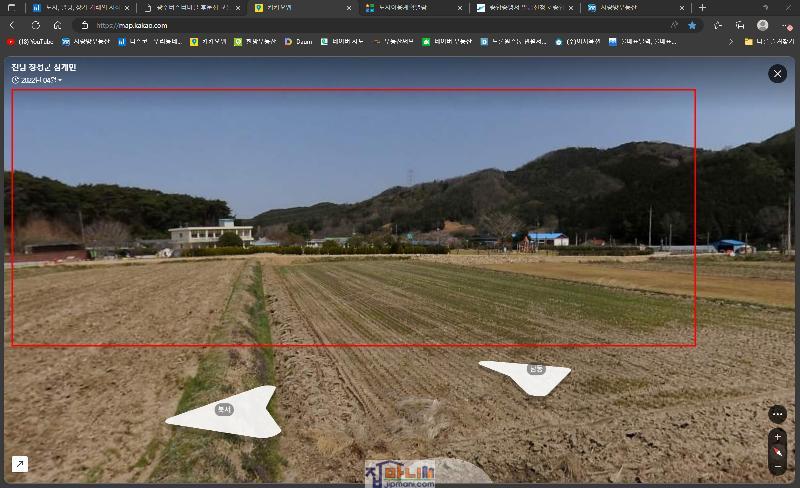Screen dimensions: 800x488
Task: Go to the browser home page
Action: tap(57, 25)
